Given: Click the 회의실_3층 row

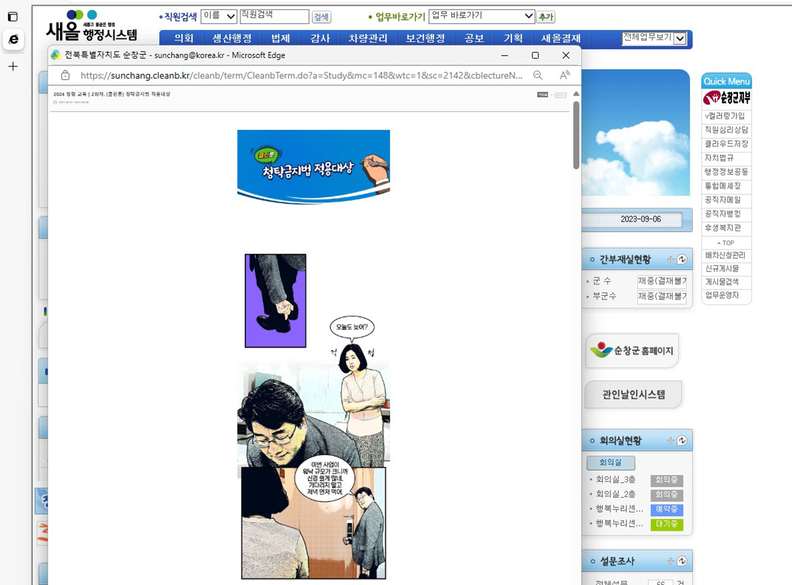Looking at the screenshot, I should coord(636,479).
